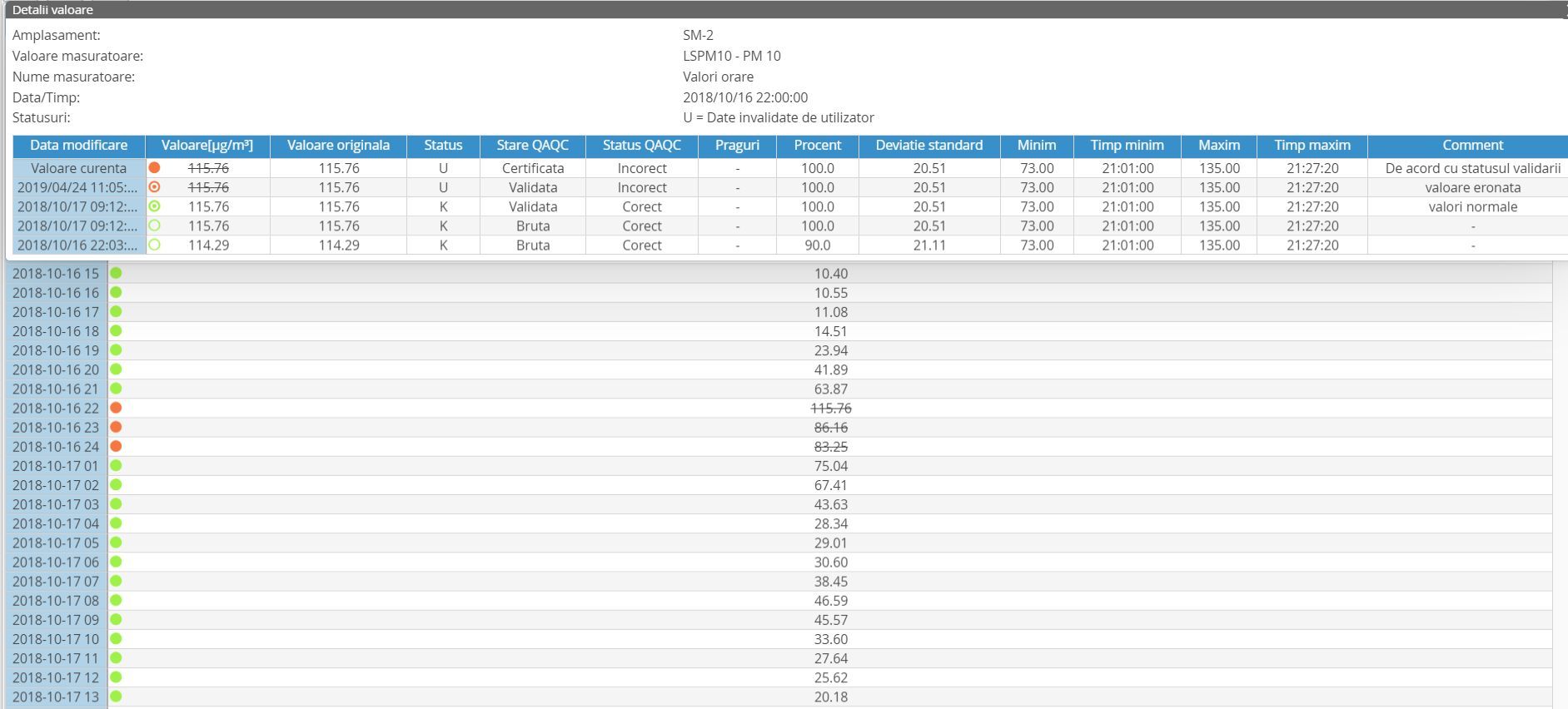
Task: Click green ringed dot in Validata Corect row
Action: tap(154, 206)
